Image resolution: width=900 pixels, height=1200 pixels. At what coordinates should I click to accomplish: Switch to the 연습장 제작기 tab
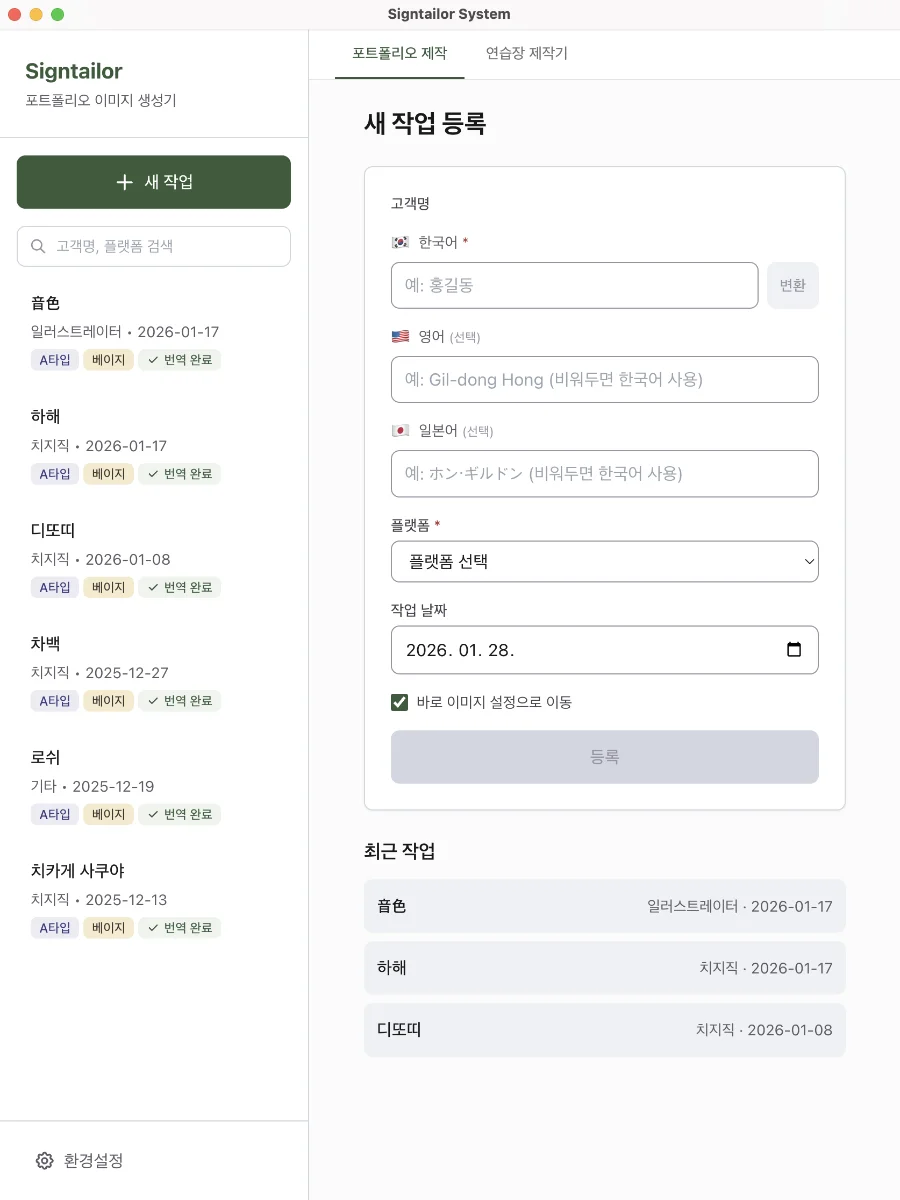(526, 54)
